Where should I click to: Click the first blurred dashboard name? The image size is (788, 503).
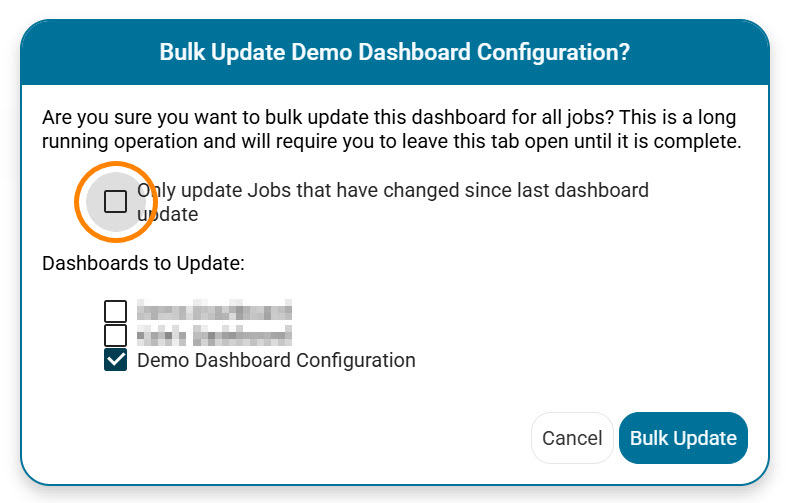point(214,311)
